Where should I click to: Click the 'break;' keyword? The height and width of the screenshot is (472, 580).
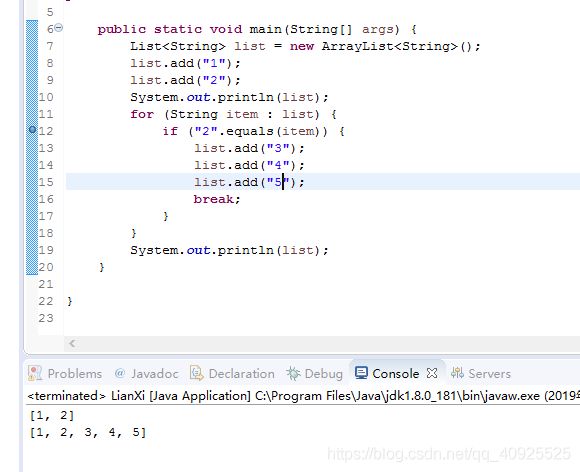pyautogui.click(x=217, y=199)
